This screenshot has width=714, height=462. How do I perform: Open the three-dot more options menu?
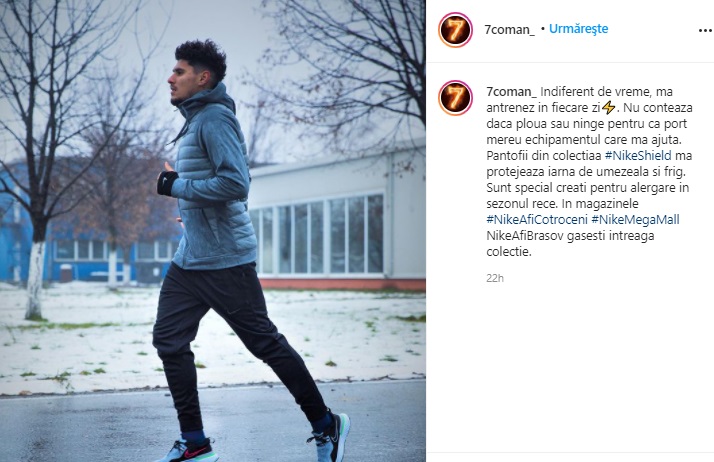click(705, 30)
